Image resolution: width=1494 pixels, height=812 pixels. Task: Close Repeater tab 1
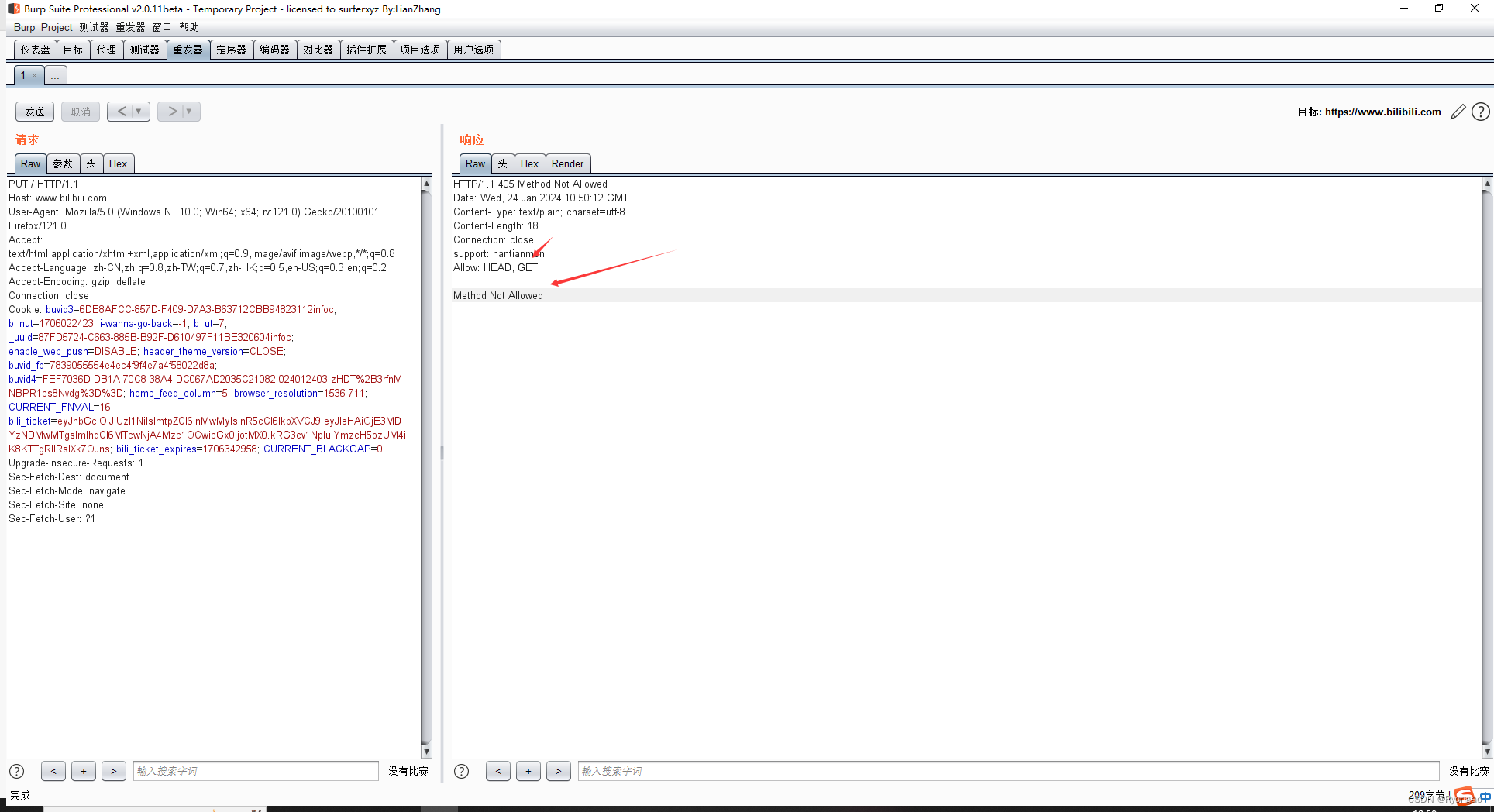click(x=34, y=75)
